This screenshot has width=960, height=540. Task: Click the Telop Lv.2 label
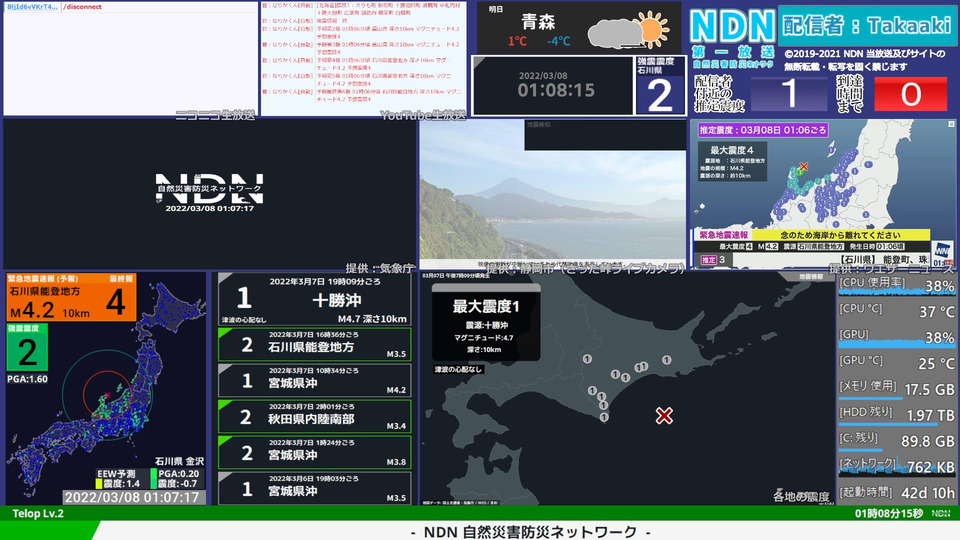click(38, 513)
